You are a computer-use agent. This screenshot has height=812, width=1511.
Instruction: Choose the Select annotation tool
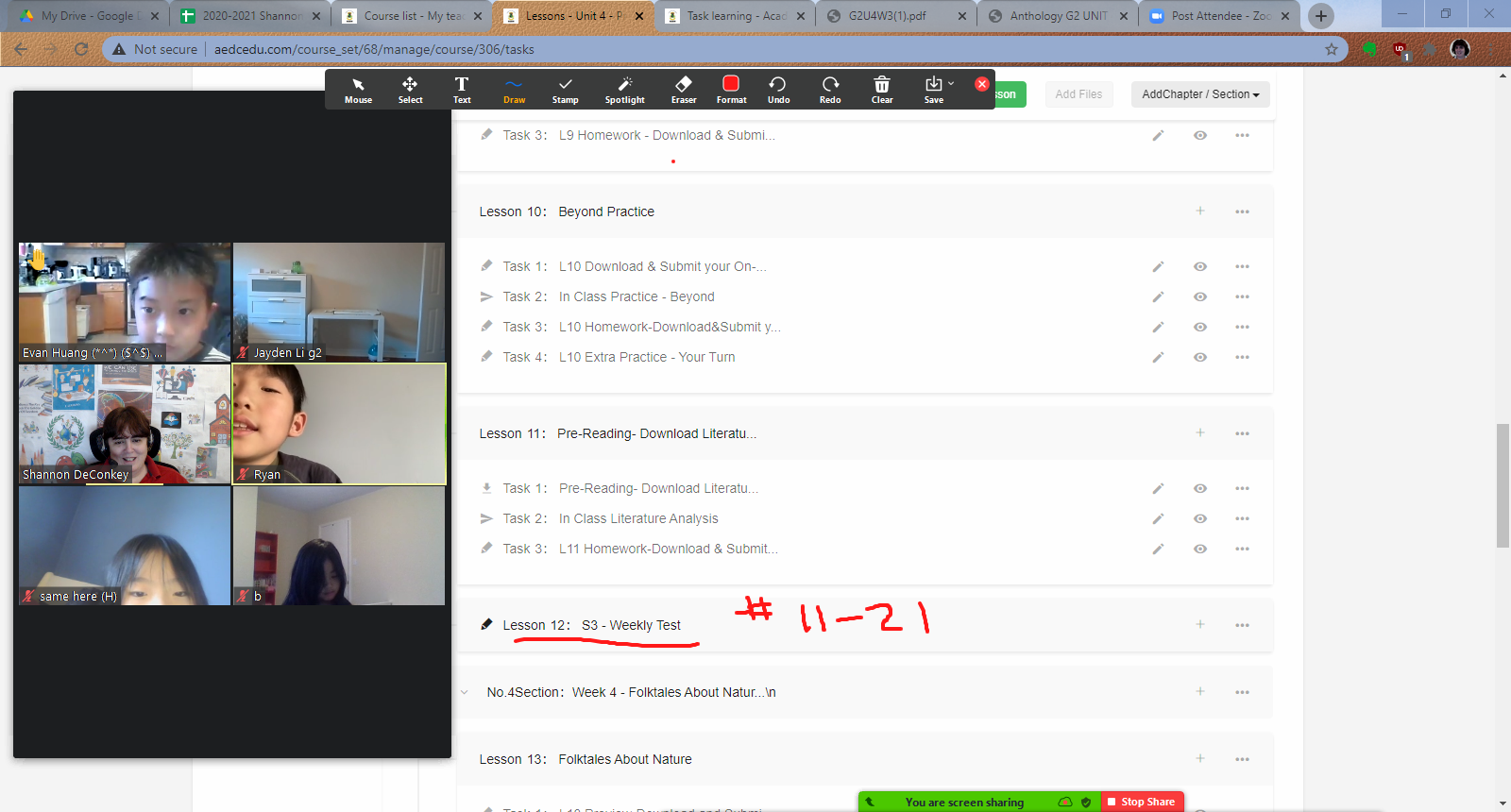tap(410, 90)
